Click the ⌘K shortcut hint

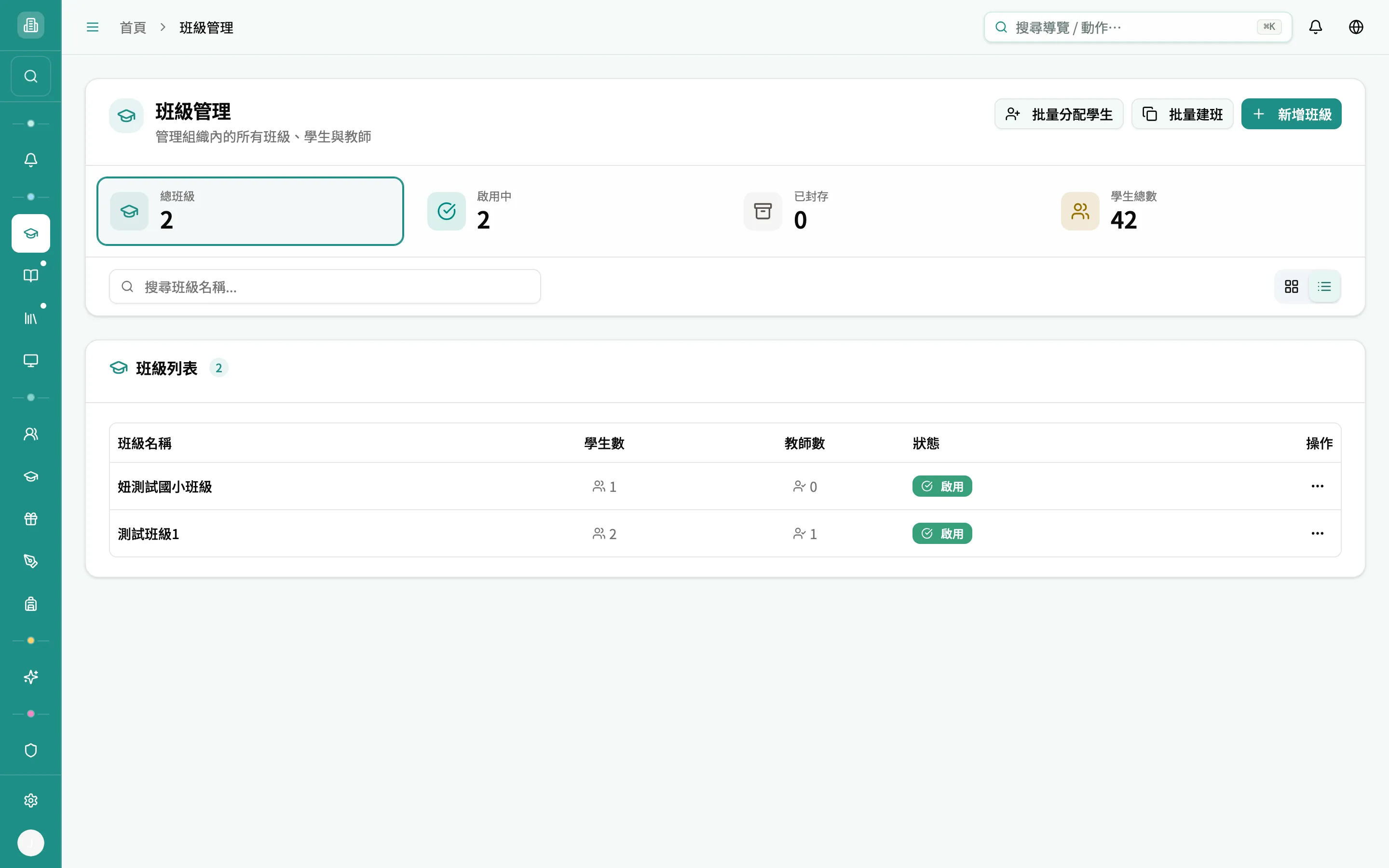(1268, 27)
